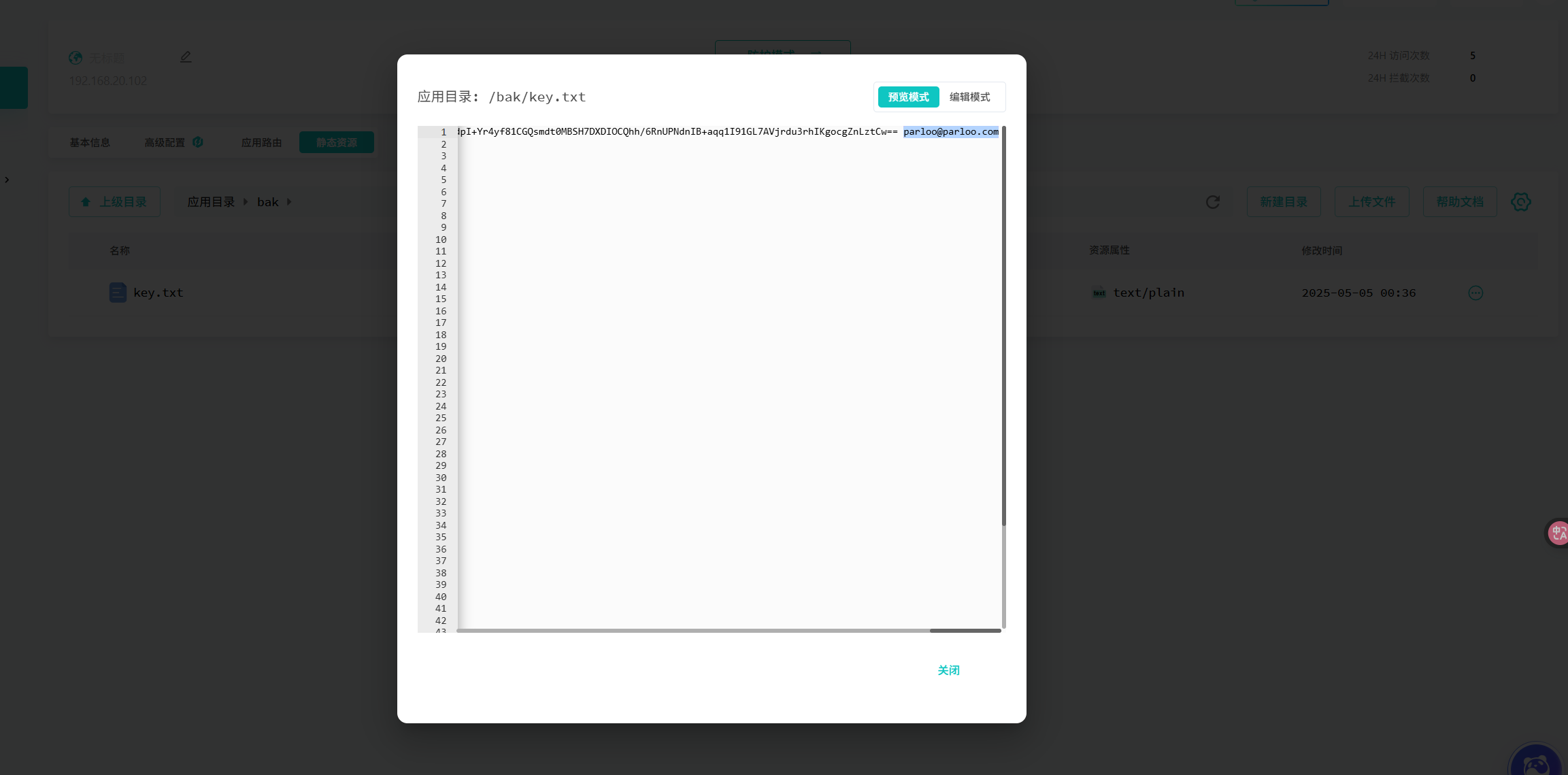
Task: Click the translate floating icon at right edge
Action: click(1558, 533)
